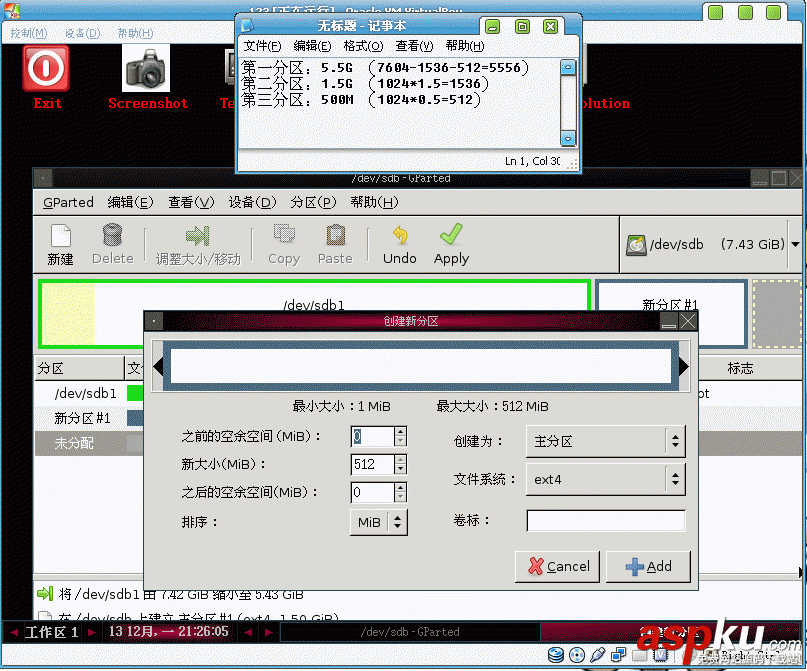Click stepper of 新大小 field
Viewport: 807px width, 671px height.
pyautogui.click(x=400, y=464)
